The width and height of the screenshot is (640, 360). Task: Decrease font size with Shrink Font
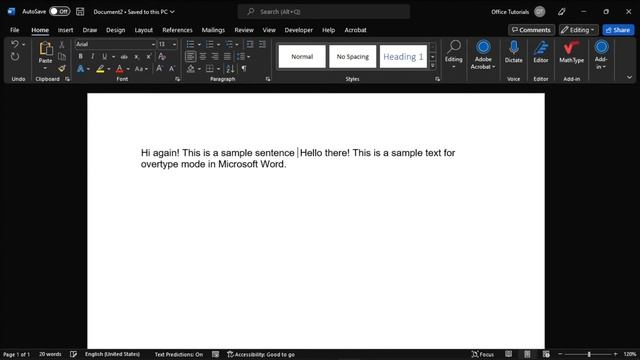pos(172,69)
